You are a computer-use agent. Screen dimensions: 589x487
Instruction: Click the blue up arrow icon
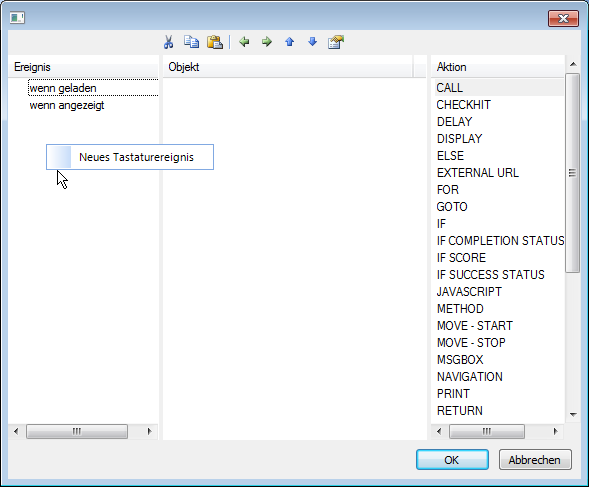point(289,42)
